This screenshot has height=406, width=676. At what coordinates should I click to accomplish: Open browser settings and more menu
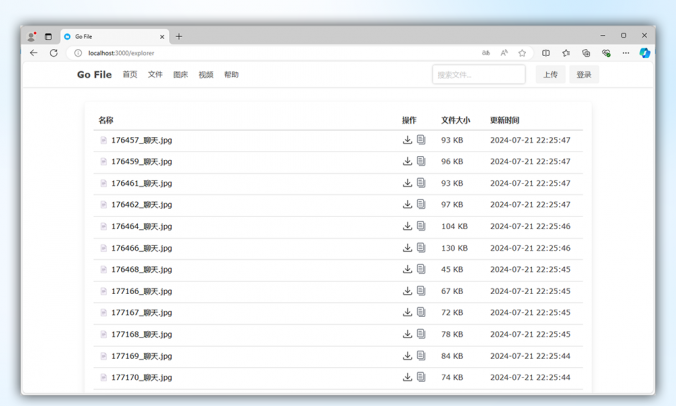626,53
